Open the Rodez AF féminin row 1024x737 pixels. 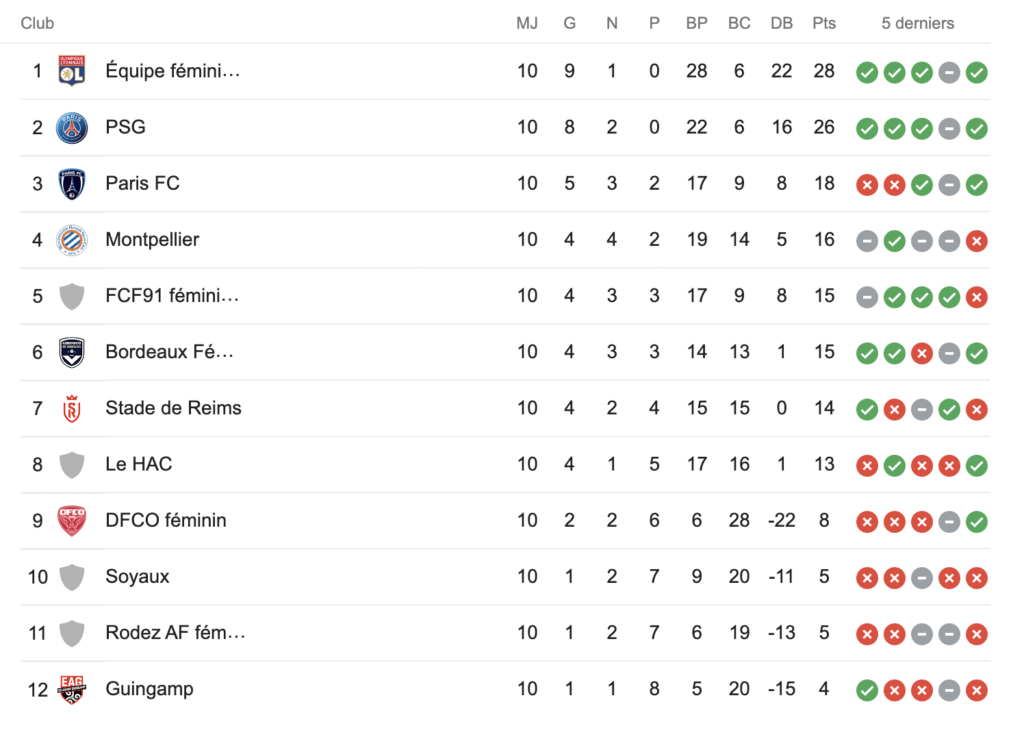[x=505, y=633]
